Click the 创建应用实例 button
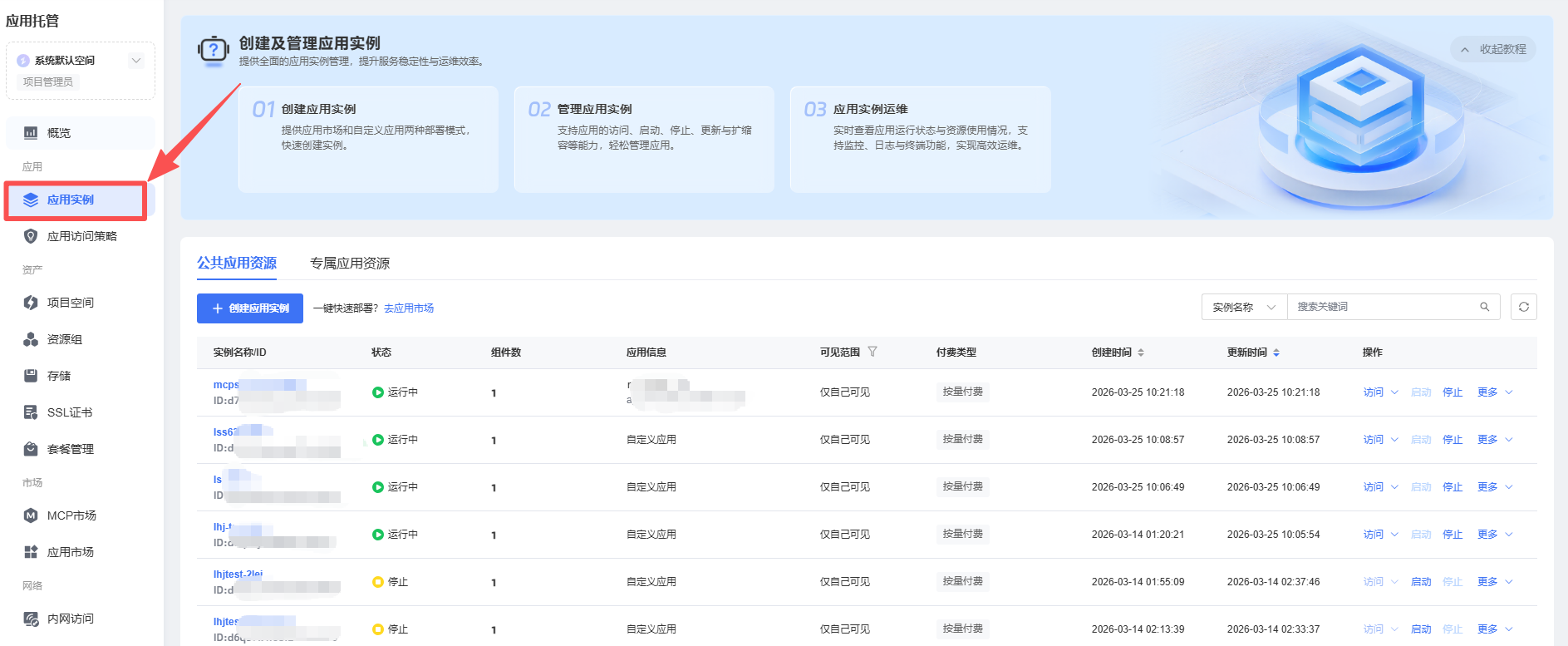Image resolution: width=1568 pixels, height=646 pixels. pyautogui.click(x=250, y=308)
